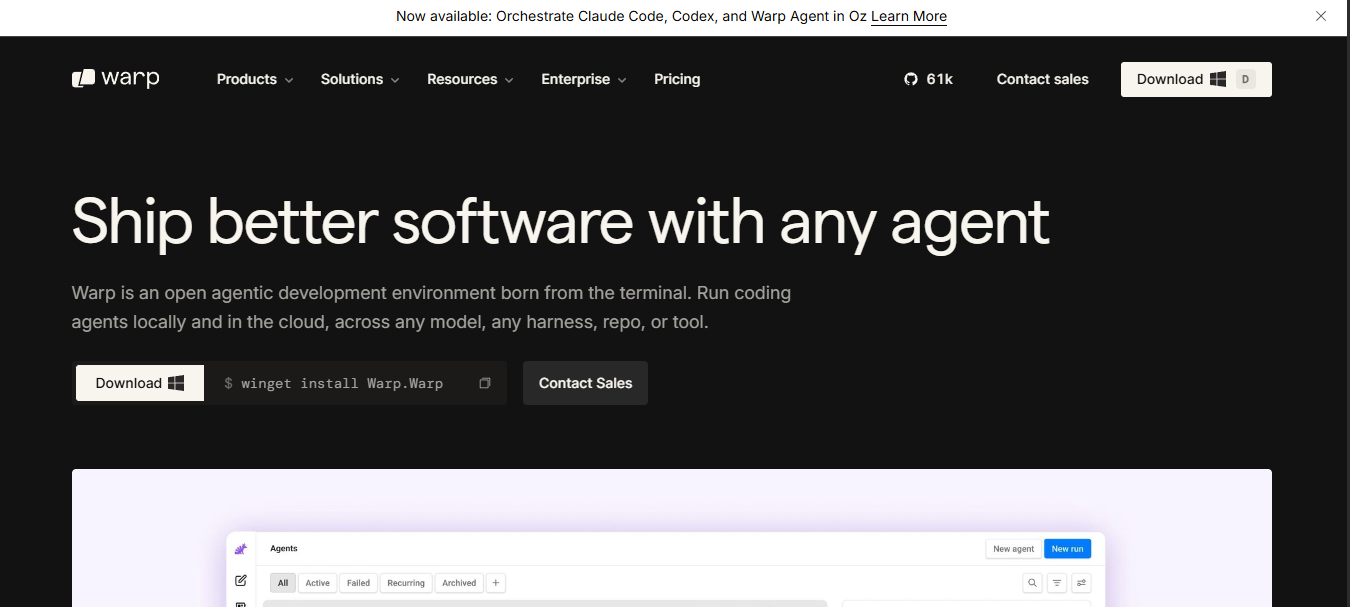The width and height of the screenshot is (1350, 607).
Task: Click the hero Download for Windows button
Action: click(x=140, y=383)
